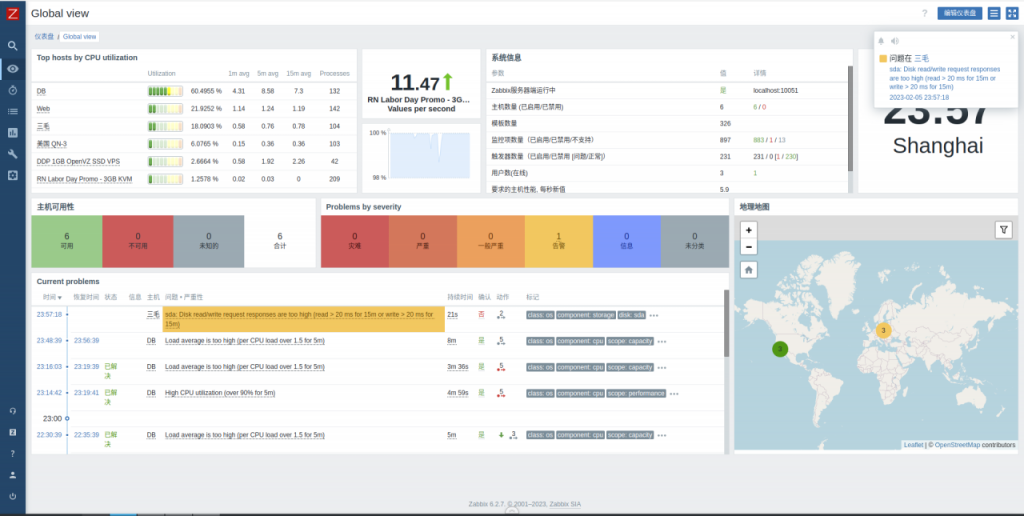The width and height of the screenshot is (1024, 516).
Task: Click the Zabbix logo in the sidebar
Action: 12,13
